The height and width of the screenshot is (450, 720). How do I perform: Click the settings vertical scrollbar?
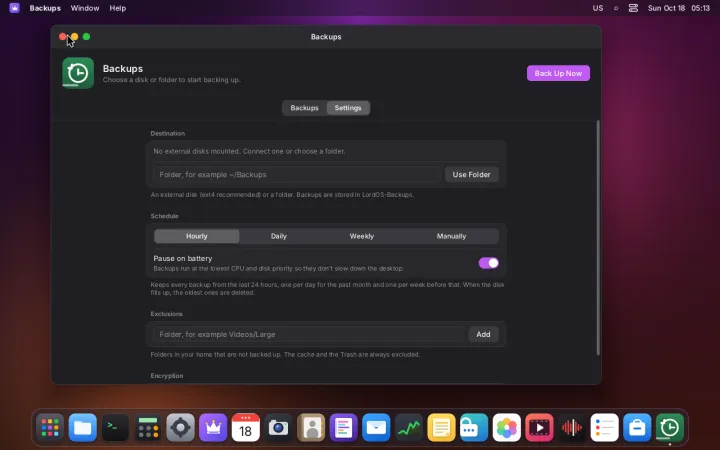598,237
